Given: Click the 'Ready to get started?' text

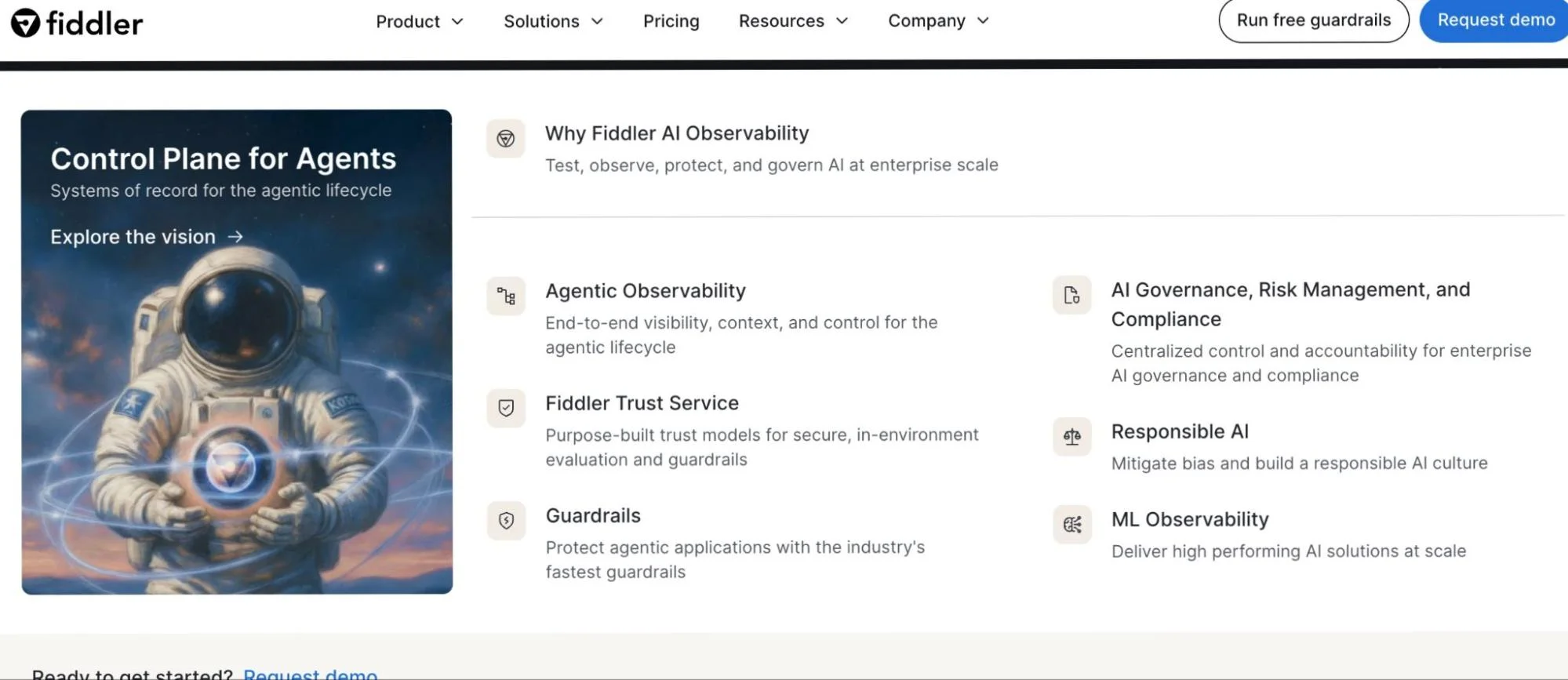Looking at the screenshot, I should 133,674.
